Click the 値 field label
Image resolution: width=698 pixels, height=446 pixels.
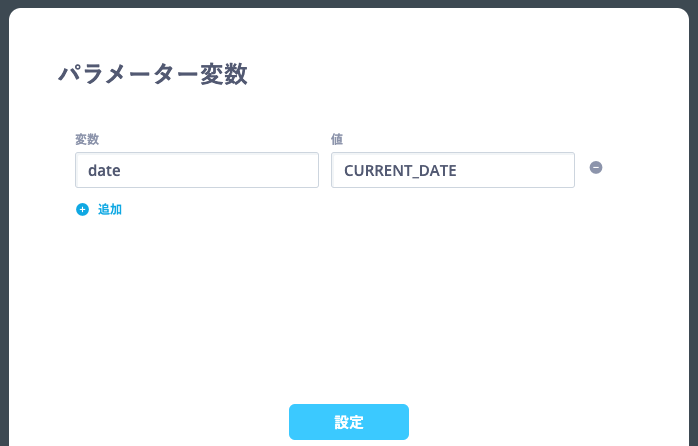pos(337,139)
